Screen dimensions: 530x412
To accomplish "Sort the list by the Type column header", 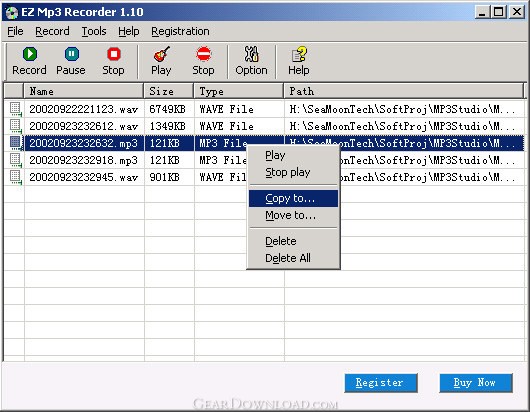I will pos(239,91).
